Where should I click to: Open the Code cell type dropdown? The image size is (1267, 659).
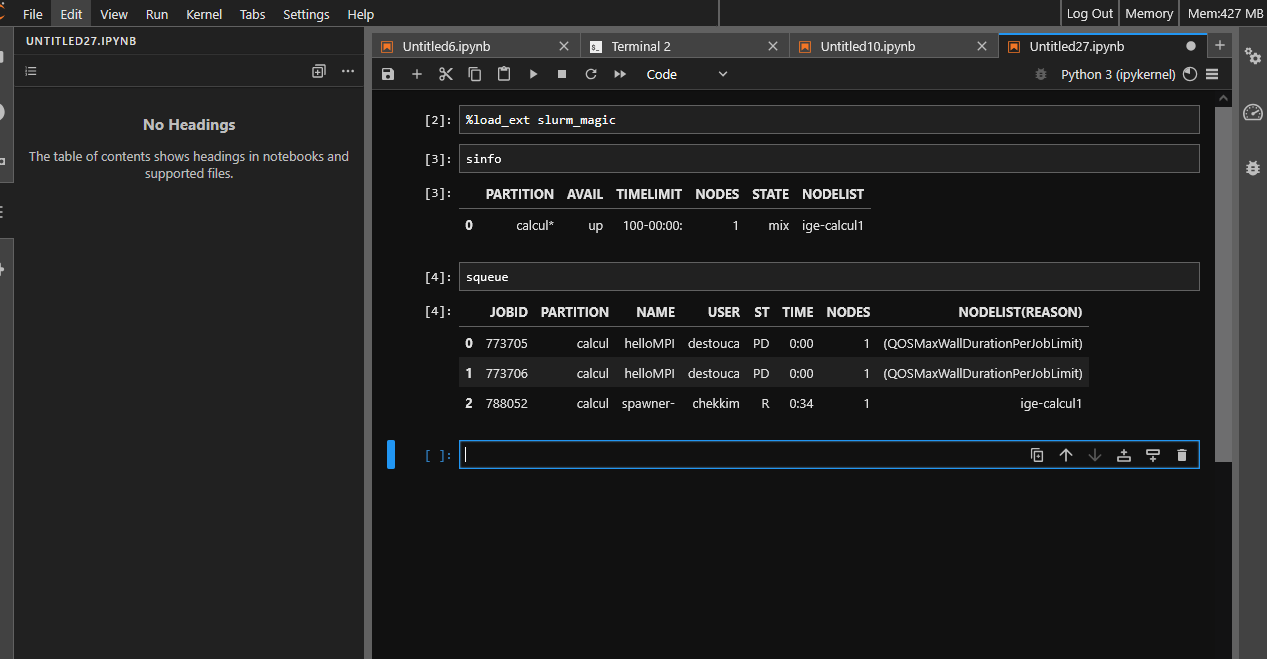(687, 74)
